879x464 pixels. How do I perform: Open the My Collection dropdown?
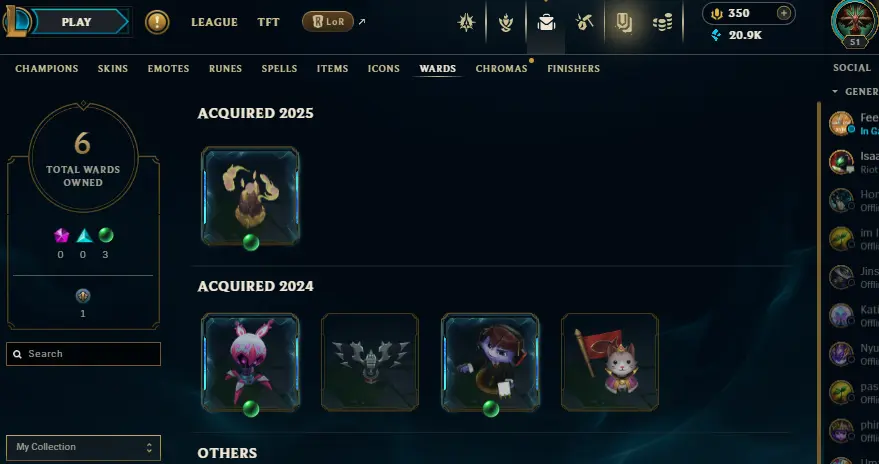pyautogui.click(x=84, y=447)
